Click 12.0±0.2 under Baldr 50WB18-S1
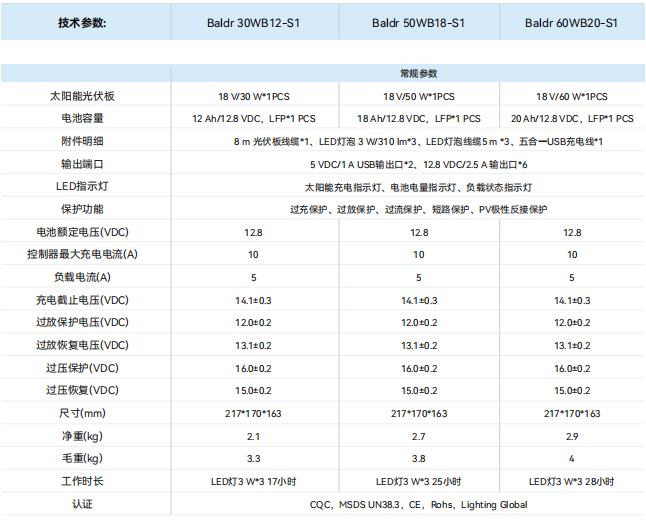 tap(419, 323)
